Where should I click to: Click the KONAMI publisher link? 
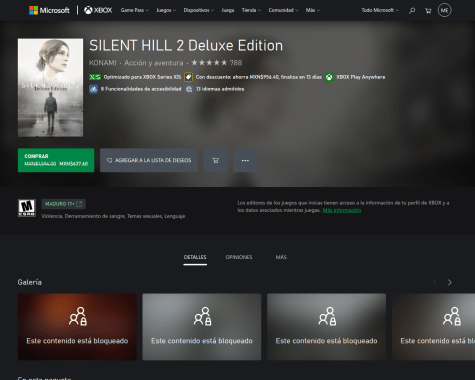tap(103, 63)
